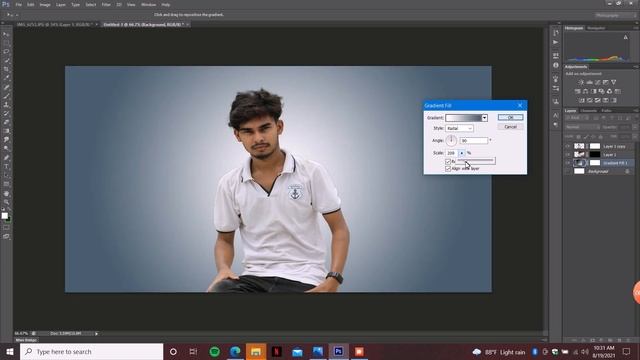Open the layer blend mode Normal dropdown
Viewport: 640px width, 360px height.
(x=582, y=127)
